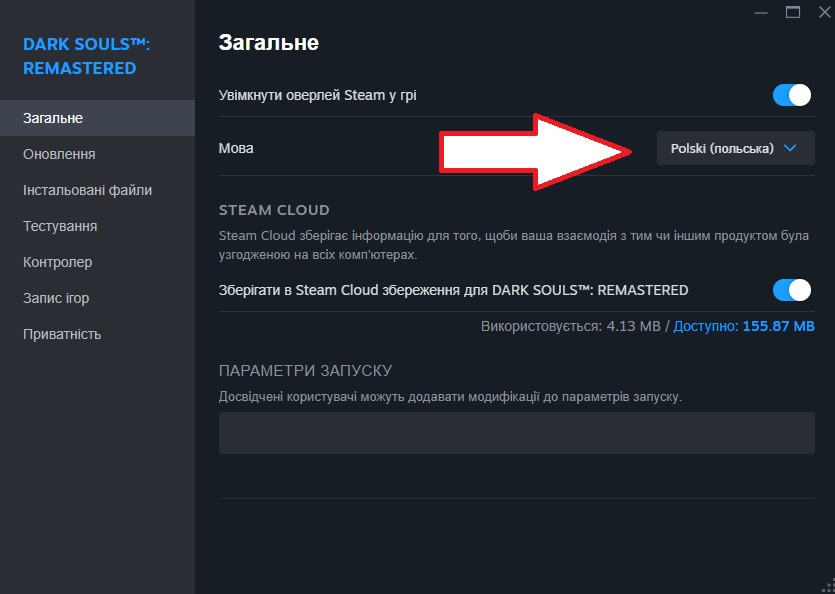Click the launch options input field
835x594 pixels.
(517, 433)
